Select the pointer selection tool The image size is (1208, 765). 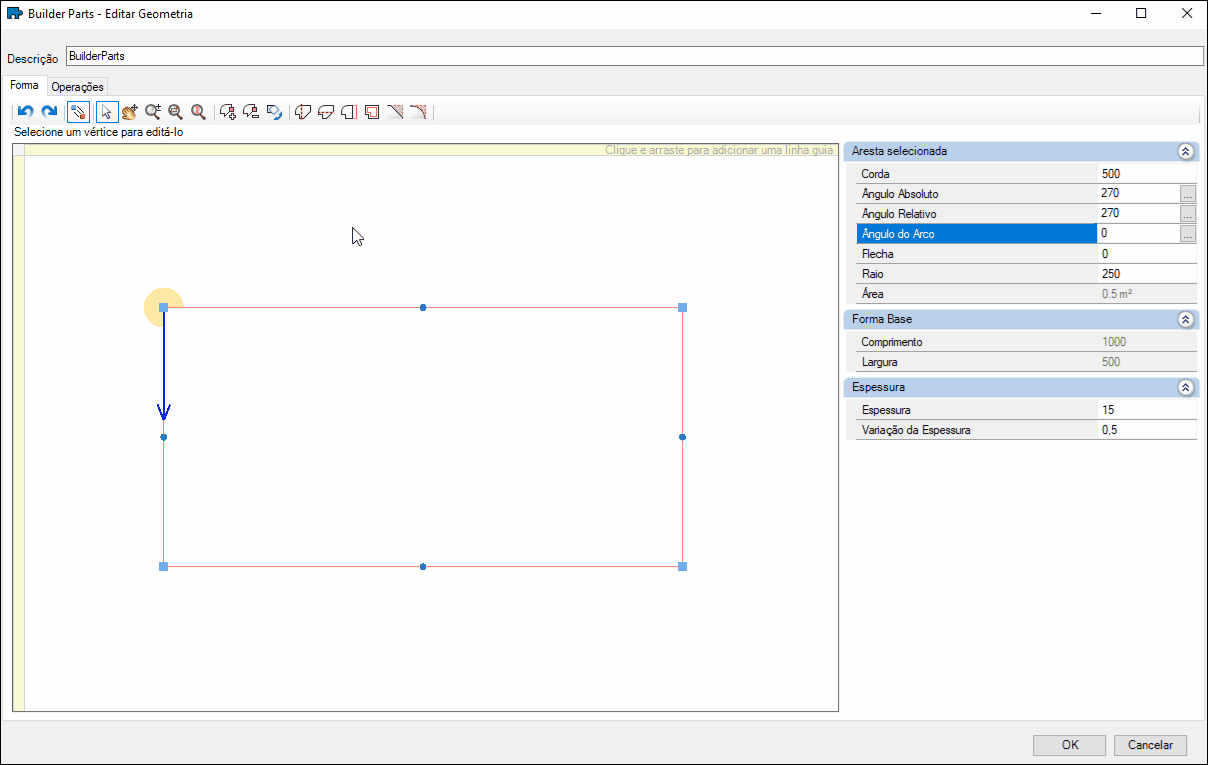point(107,112)
